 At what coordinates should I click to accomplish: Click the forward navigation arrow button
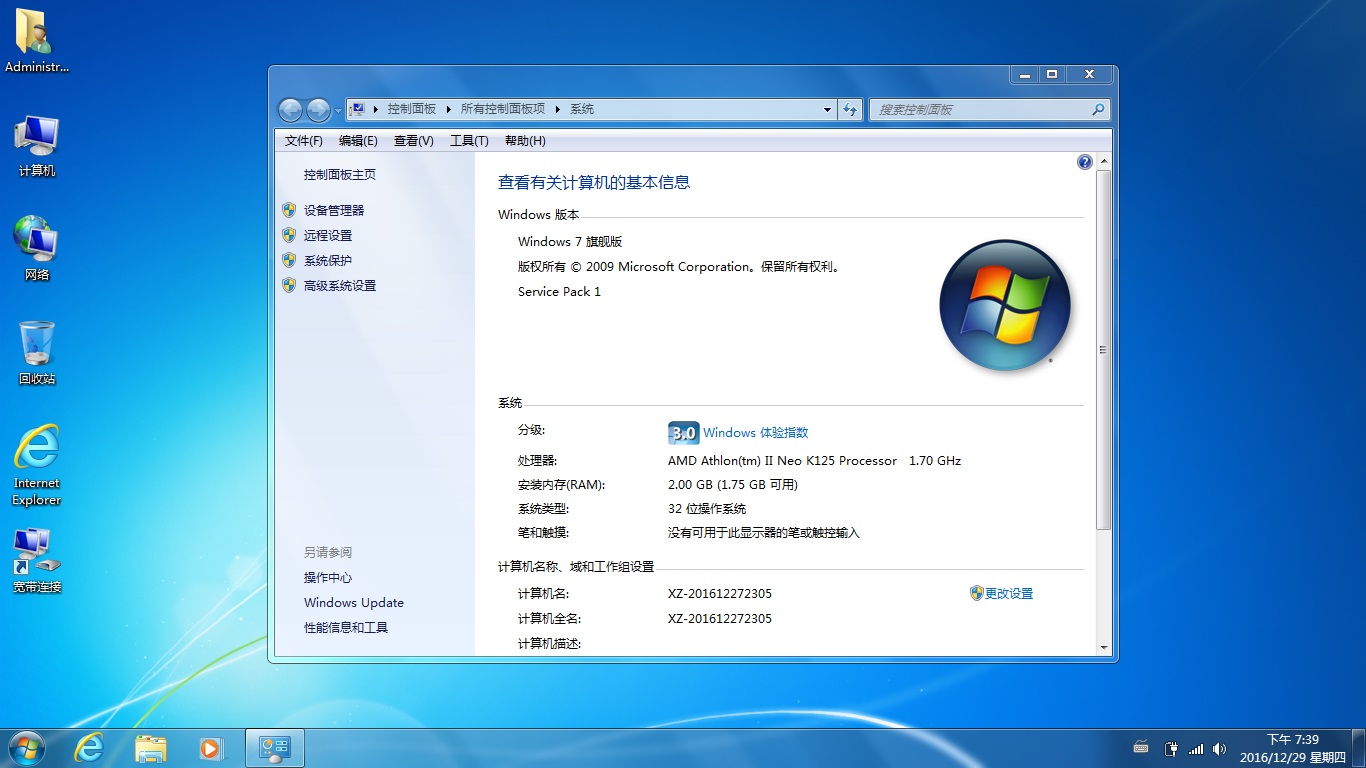(318, 109)
